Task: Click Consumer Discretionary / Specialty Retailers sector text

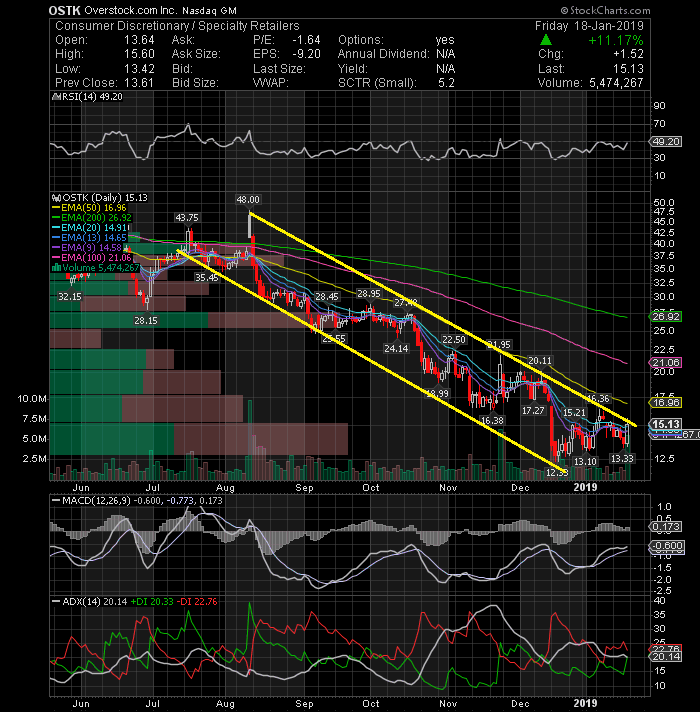Action: pos(177,26)
